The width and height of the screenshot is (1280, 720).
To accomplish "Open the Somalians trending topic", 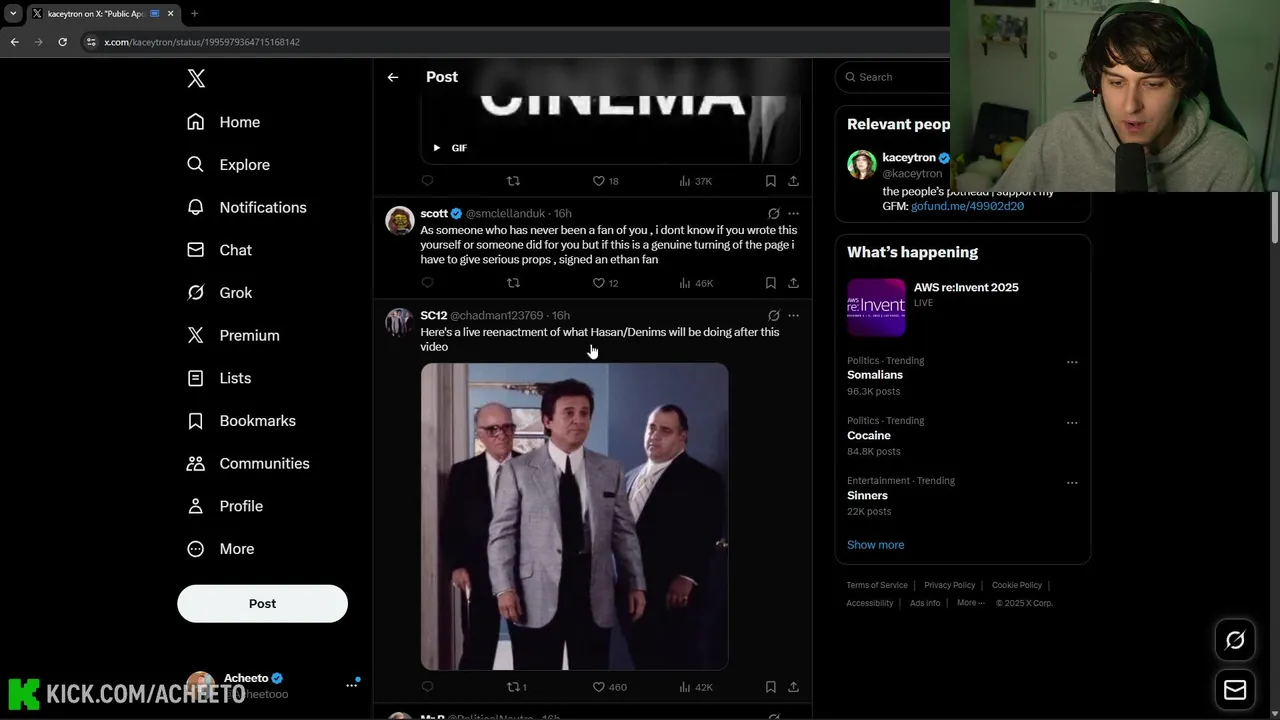I will 962,376.
